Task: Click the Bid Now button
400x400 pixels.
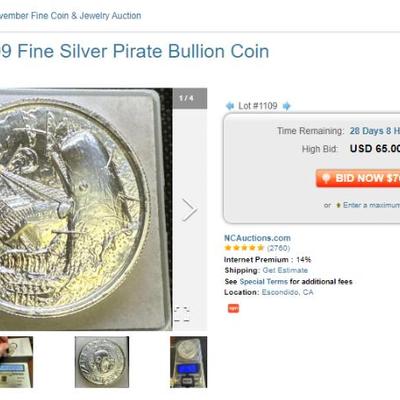Action: pos(358,178)
